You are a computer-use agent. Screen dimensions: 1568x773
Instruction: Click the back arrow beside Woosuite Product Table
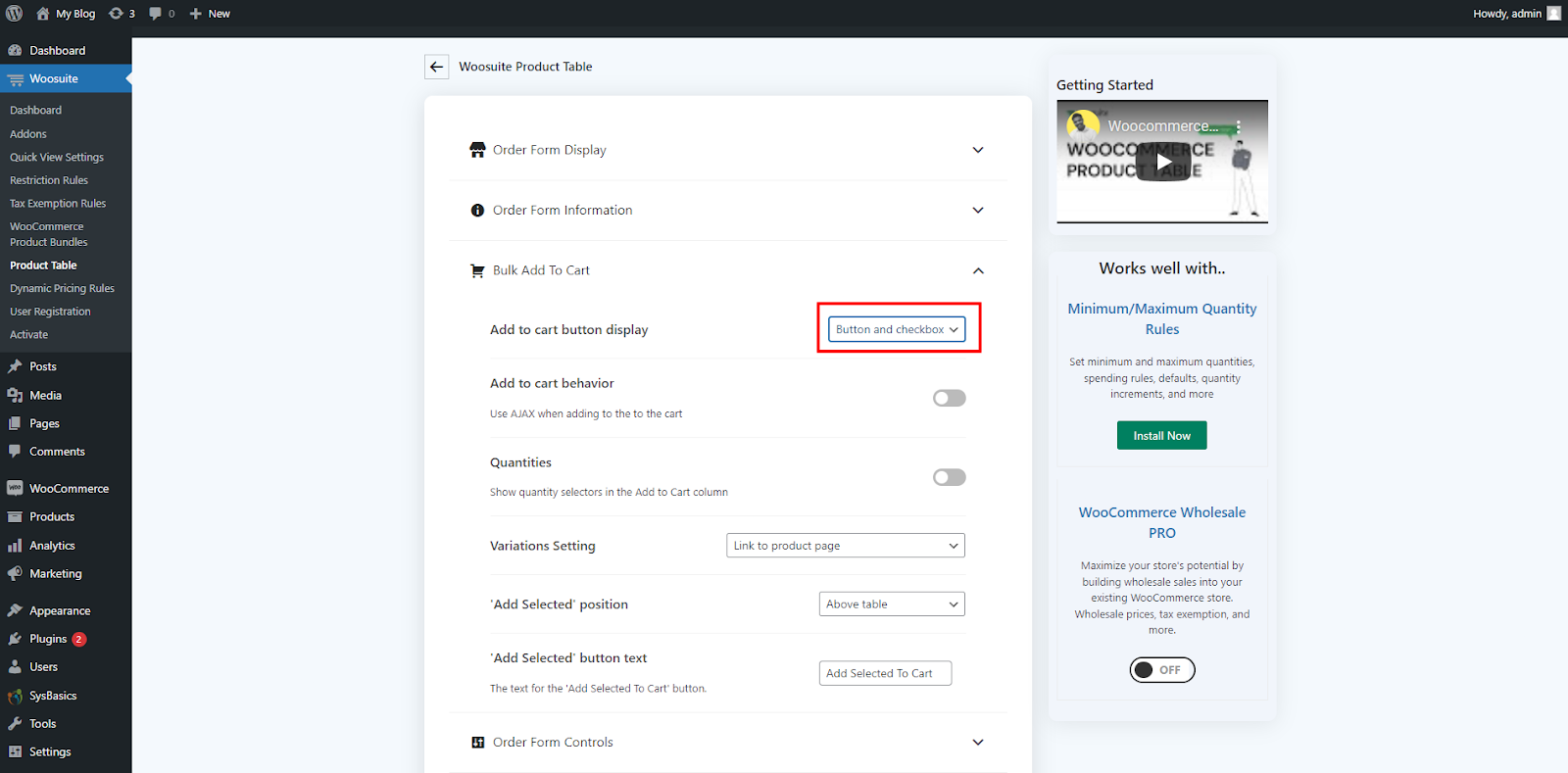coord(437,67)
